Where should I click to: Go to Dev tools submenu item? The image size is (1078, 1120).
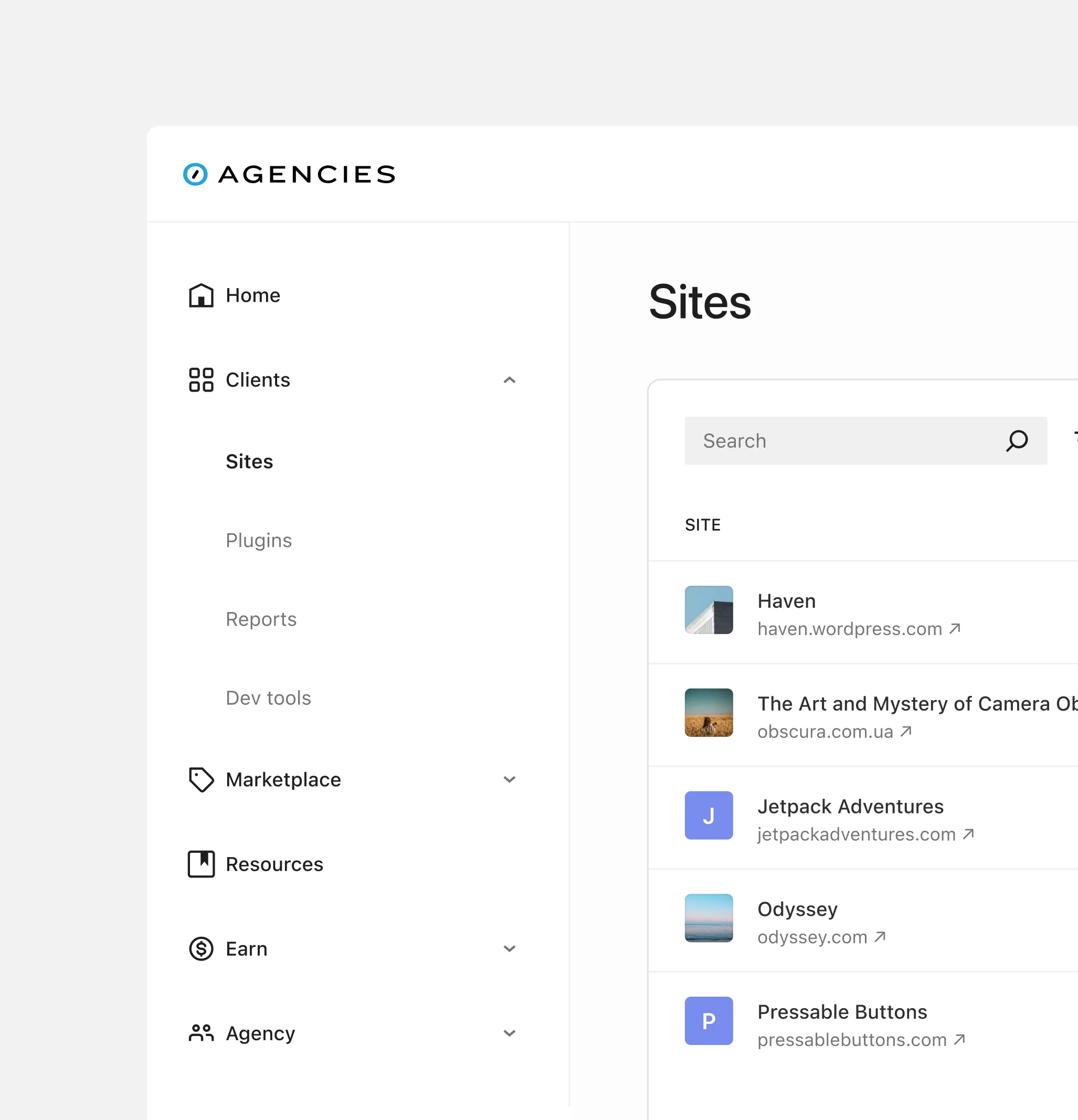[269, 698]
